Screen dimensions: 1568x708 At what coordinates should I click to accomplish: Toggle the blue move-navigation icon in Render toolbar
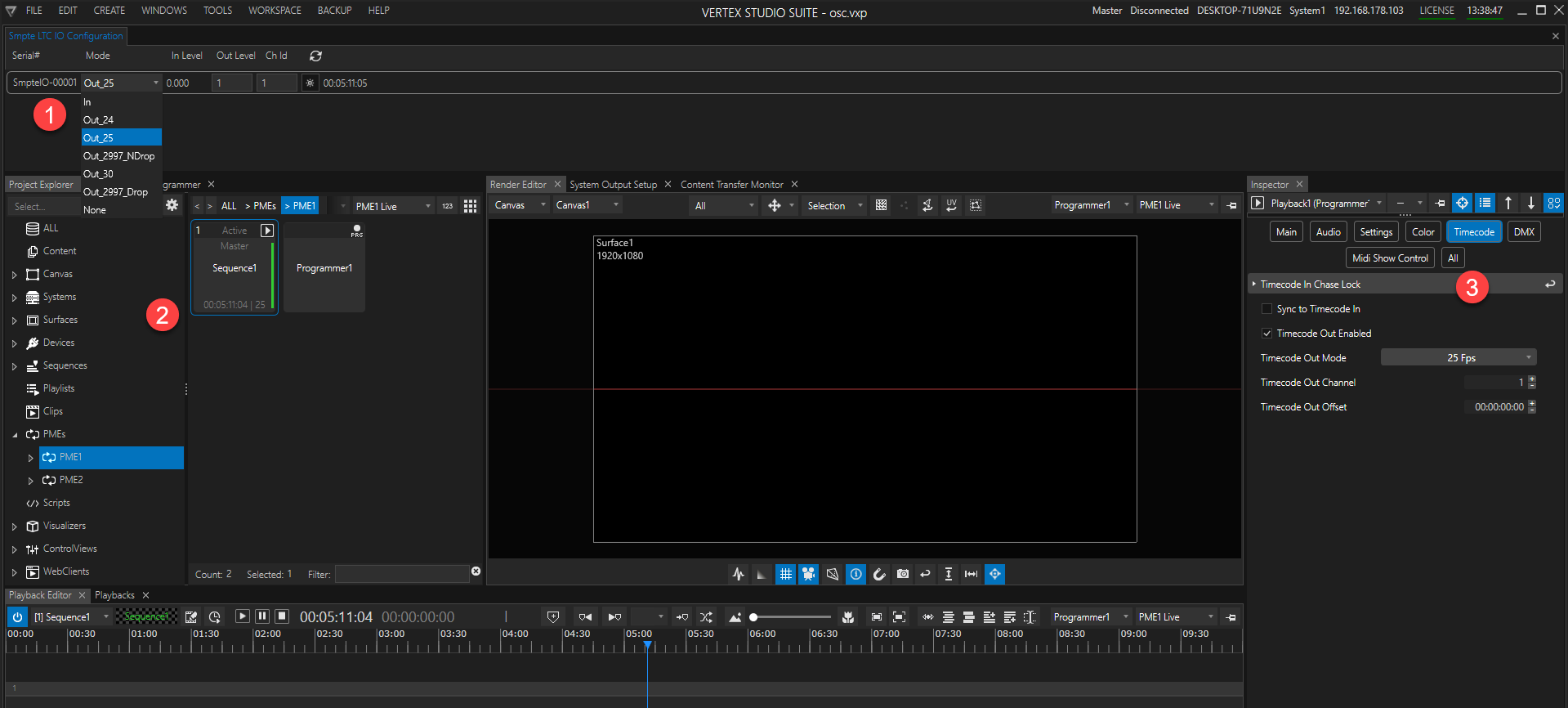(x=994, y=574)
